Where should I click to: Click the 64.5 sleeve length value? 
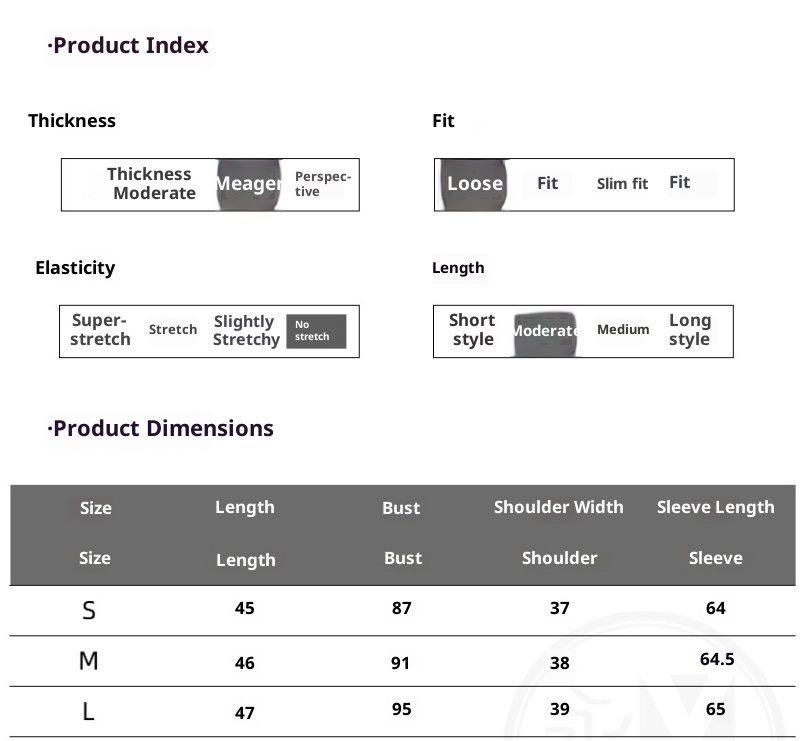coord(717,659)
